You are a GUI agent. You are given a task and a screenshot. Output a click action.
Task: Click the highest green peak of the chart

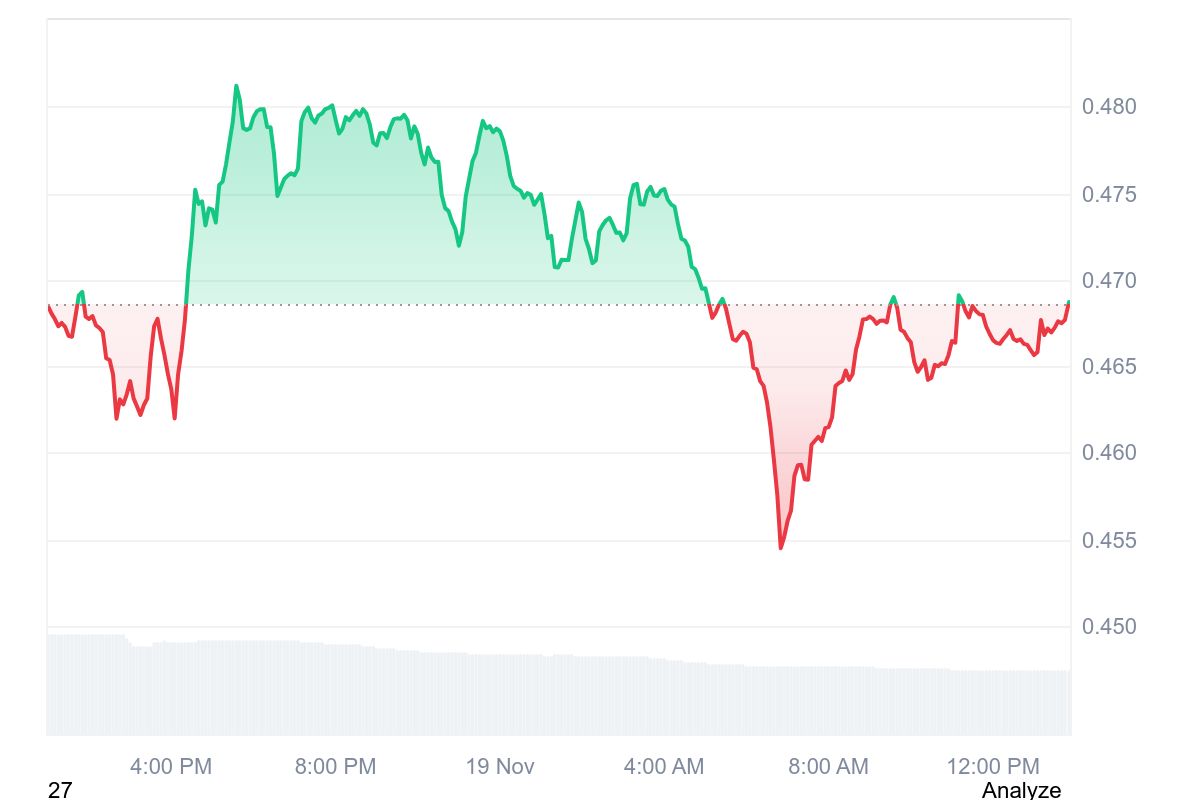pos(237,87)
